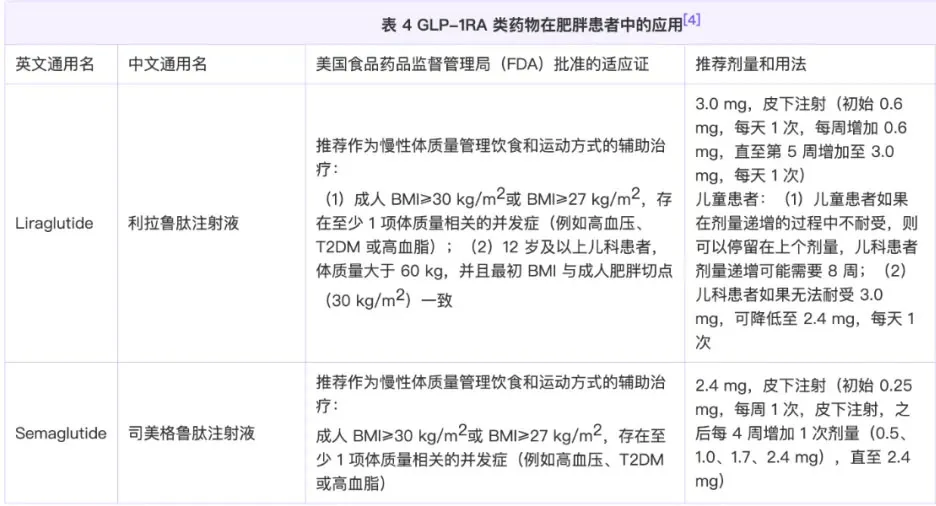The image size is (936, 506).
Task: Select the 中文通用名 column header
Action: tap(168, 64)
